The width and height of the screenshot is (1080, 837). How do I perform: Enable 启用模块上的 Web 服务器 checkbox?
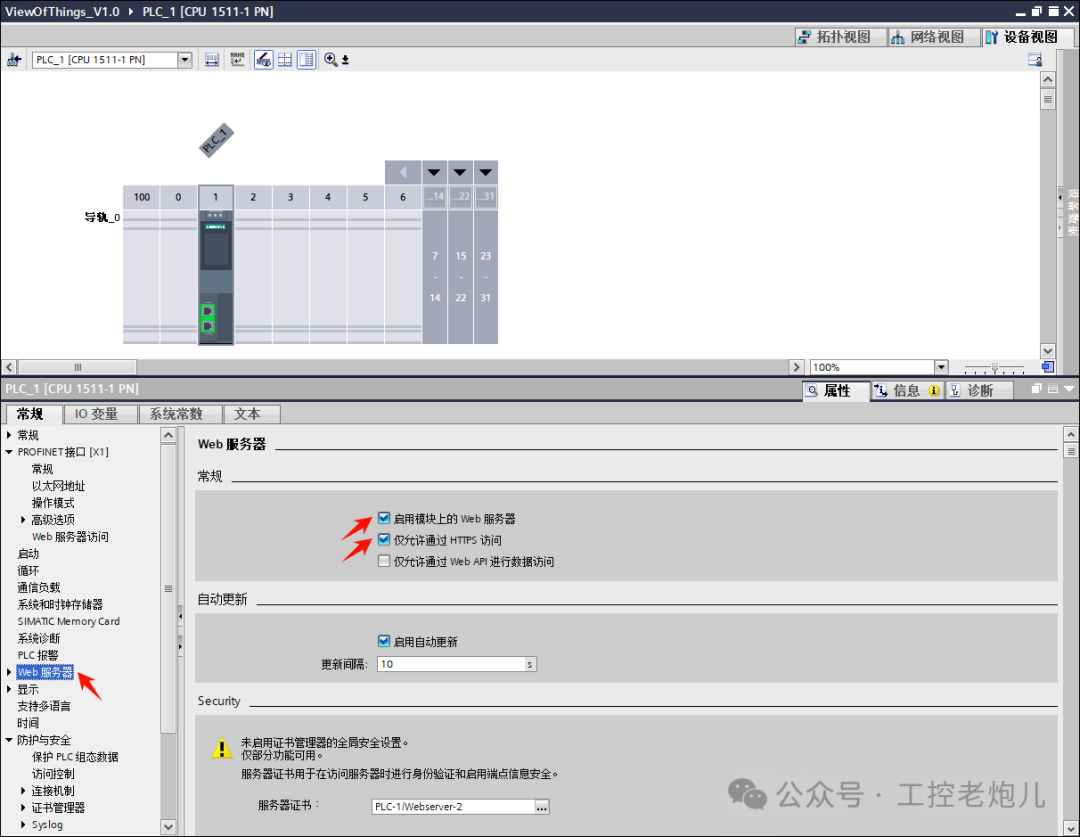(384, 518)
